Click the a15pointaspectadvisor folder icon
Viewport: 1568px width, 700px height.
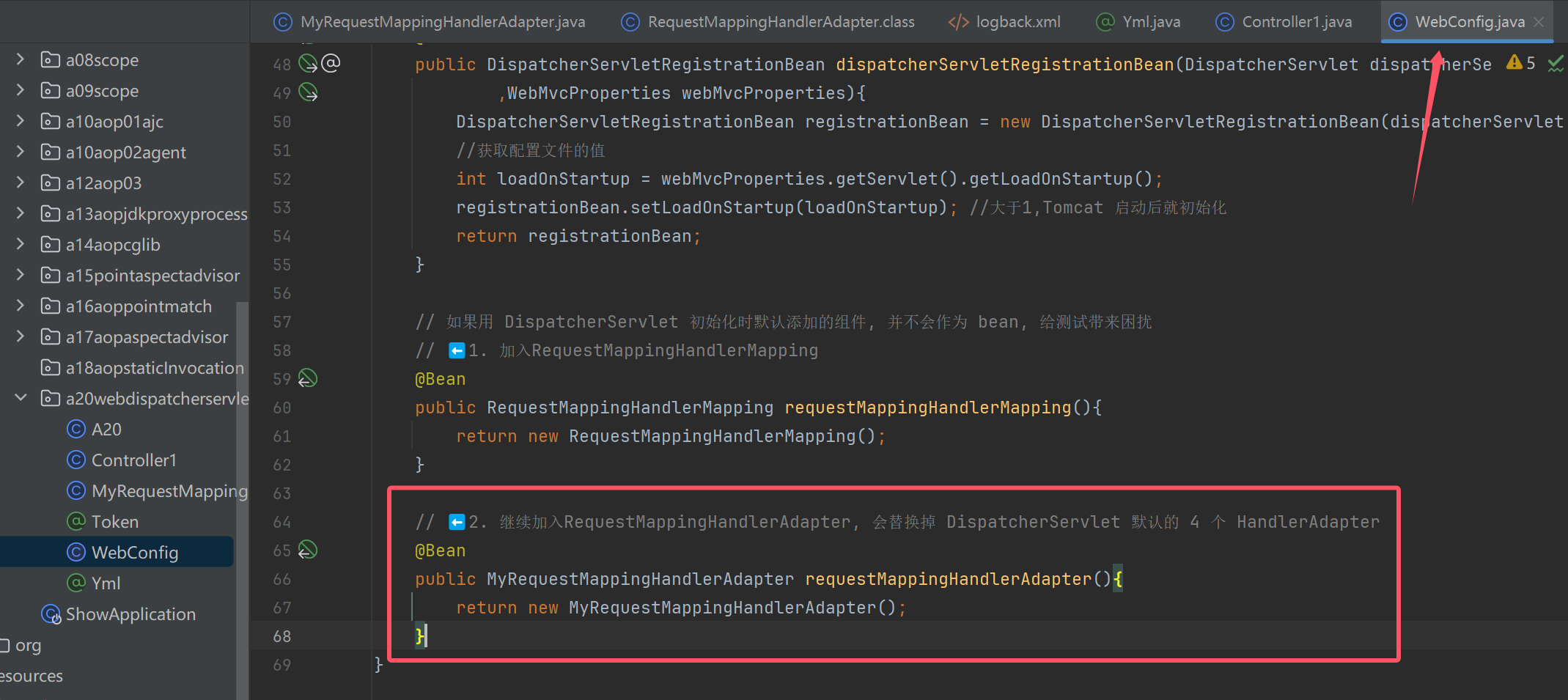pyautogui.click(x=50, y=275)
